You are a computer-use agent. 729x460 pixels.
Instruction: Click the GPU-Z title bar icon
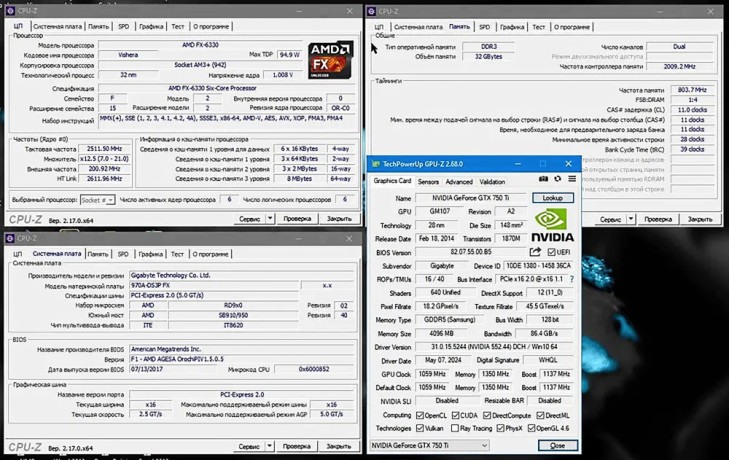pyautogui.click(x=376, y=164)
